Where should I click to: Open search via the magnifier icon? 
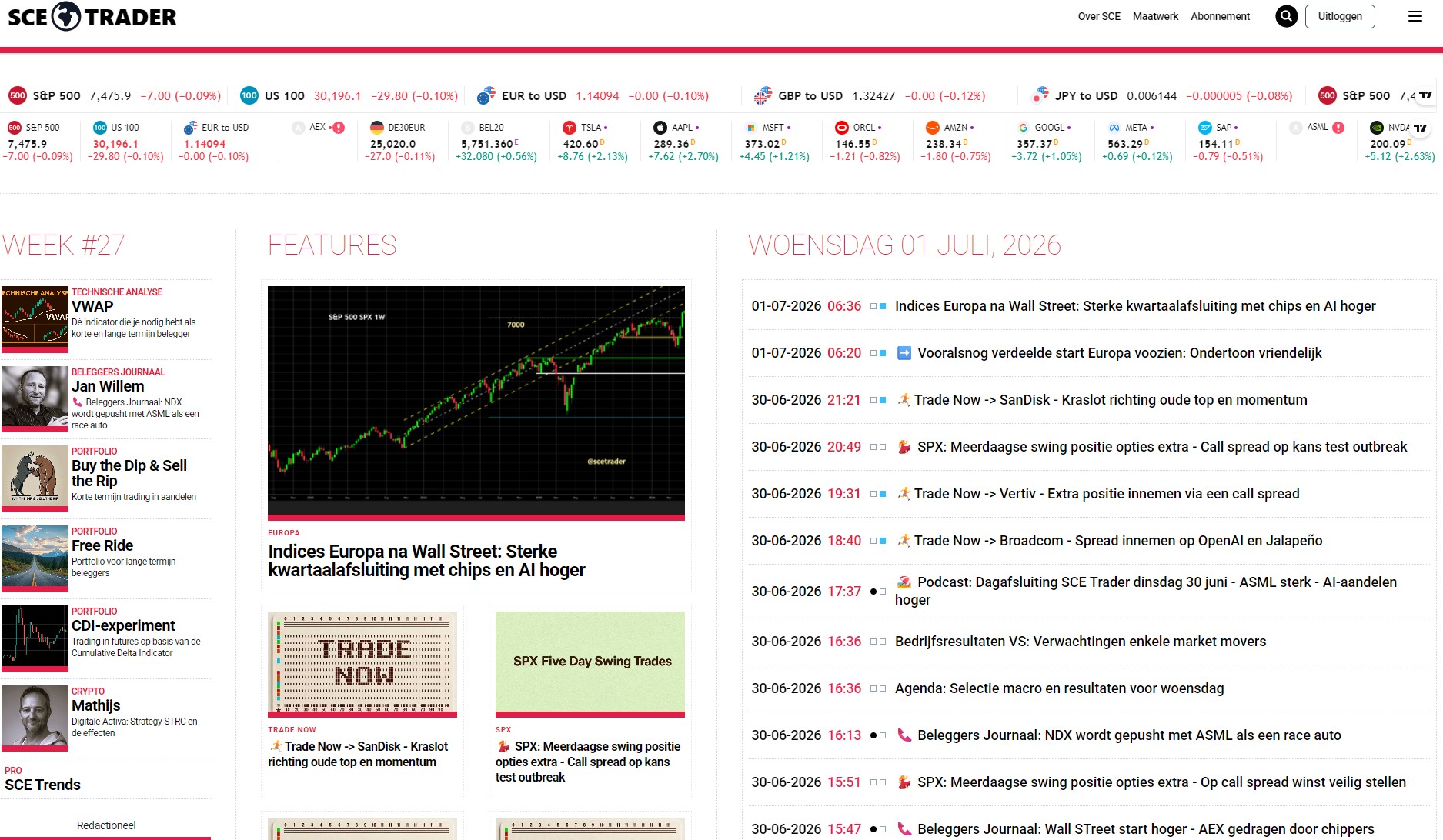pyautogui.click(x=1286, y=16)
